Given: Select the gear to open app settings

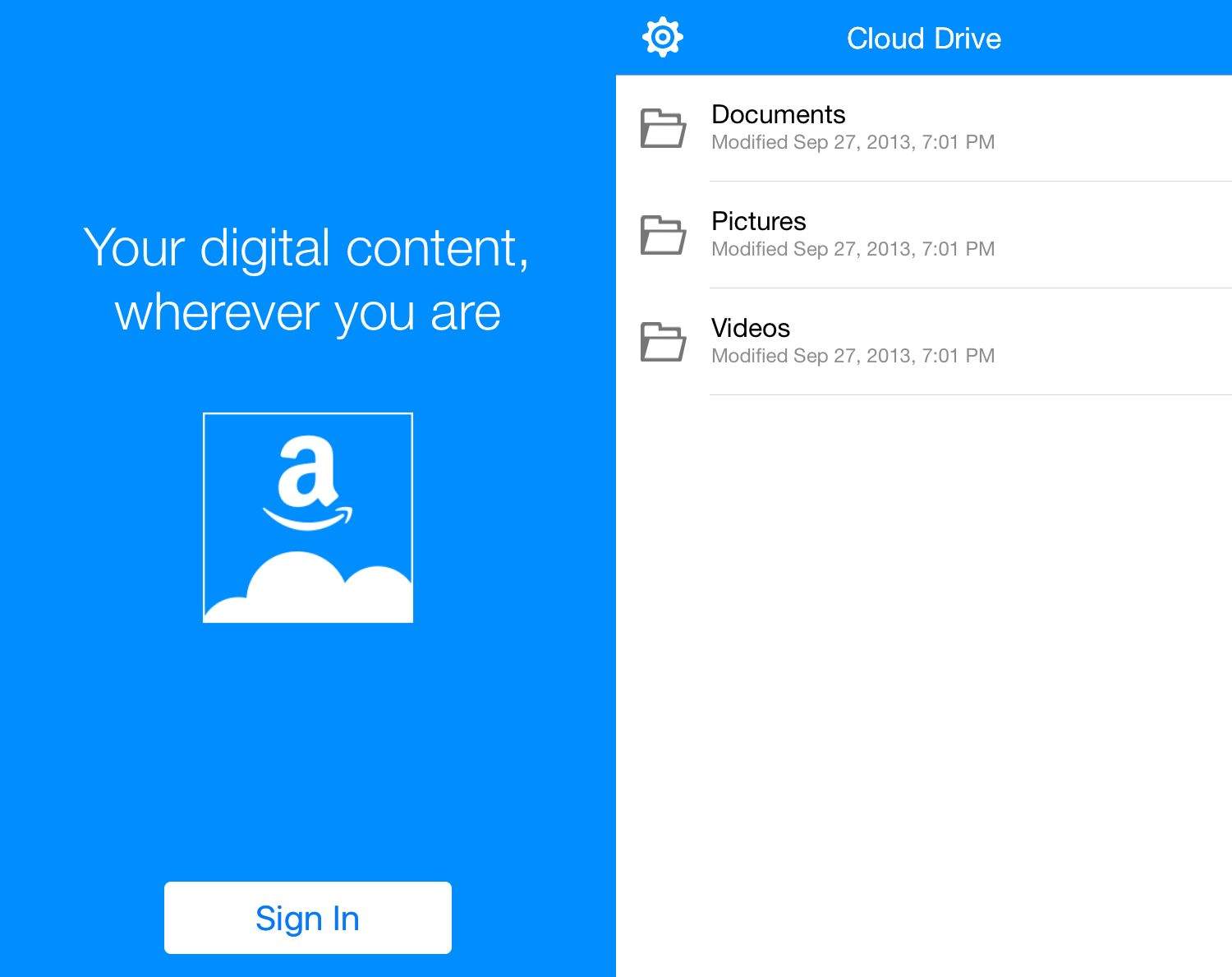Looking at the screenshot, I should point(662,36).
